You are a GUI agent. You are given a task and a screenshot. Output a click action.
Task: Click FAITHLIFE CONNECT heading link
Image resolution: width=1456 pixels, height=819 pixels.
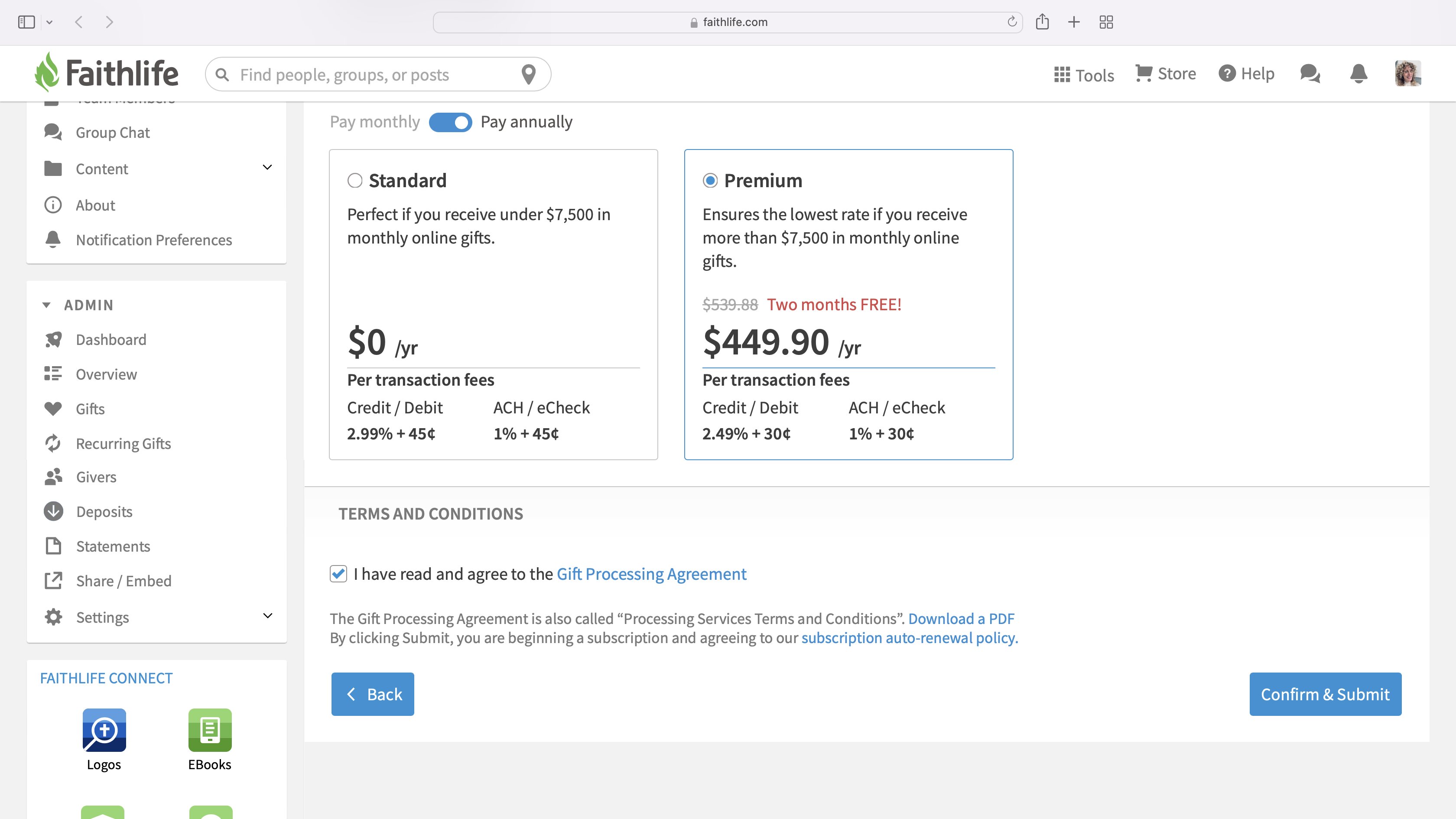coord(106,678)
